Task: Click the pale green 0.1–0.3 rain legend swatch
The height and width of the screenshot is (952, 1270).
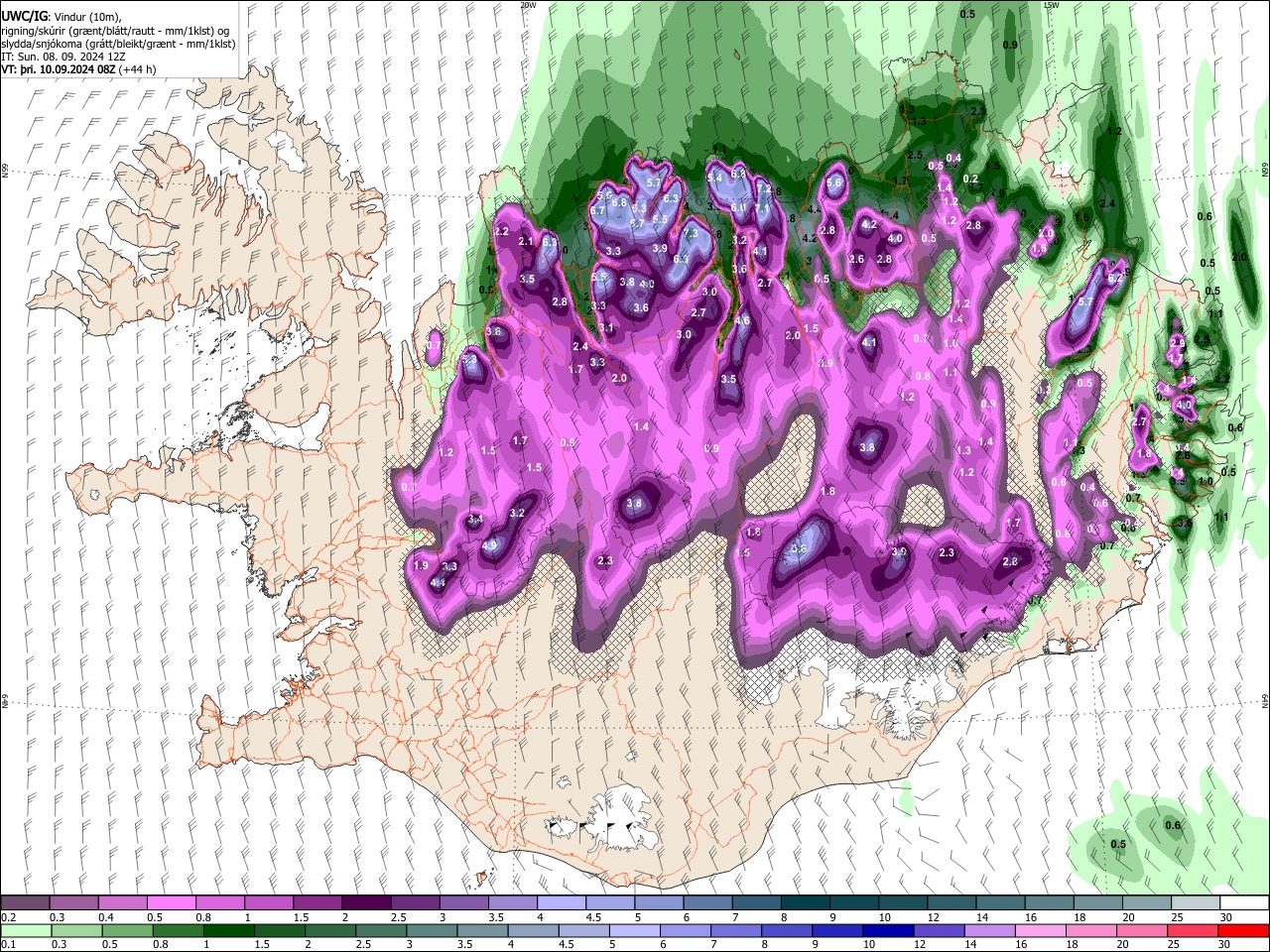Action: pos(25,930)
